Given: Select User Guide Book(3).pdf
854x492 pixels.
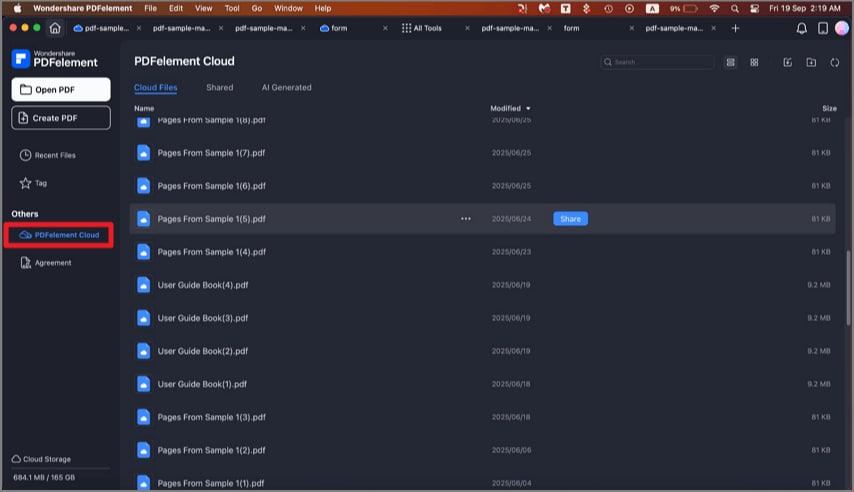Looking at the screenshot, I should click(x=482, y=318).
